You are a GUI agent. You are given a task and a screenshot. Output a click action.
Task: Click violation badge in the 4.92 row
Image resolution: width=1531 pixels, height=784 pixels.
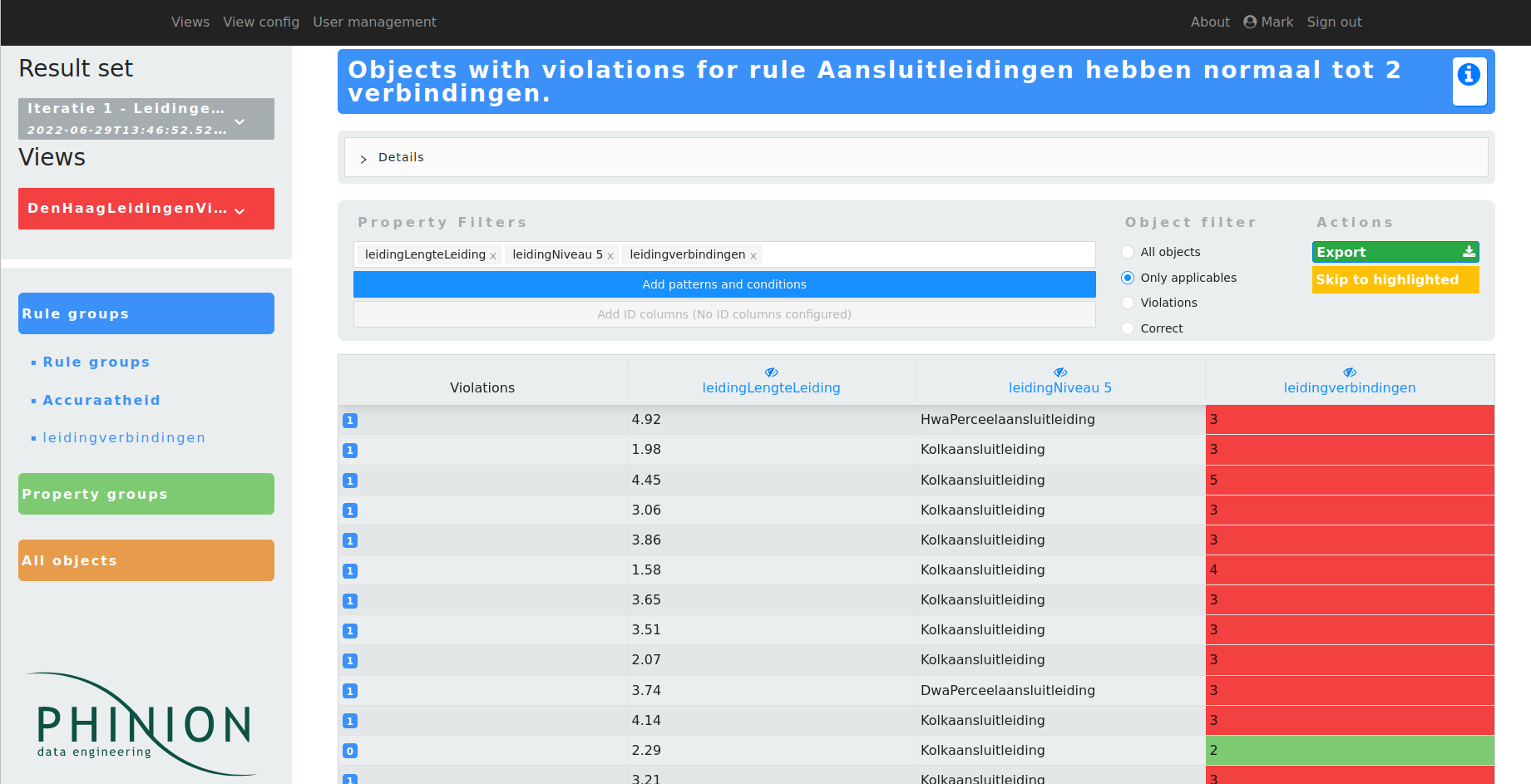(350, 421)
